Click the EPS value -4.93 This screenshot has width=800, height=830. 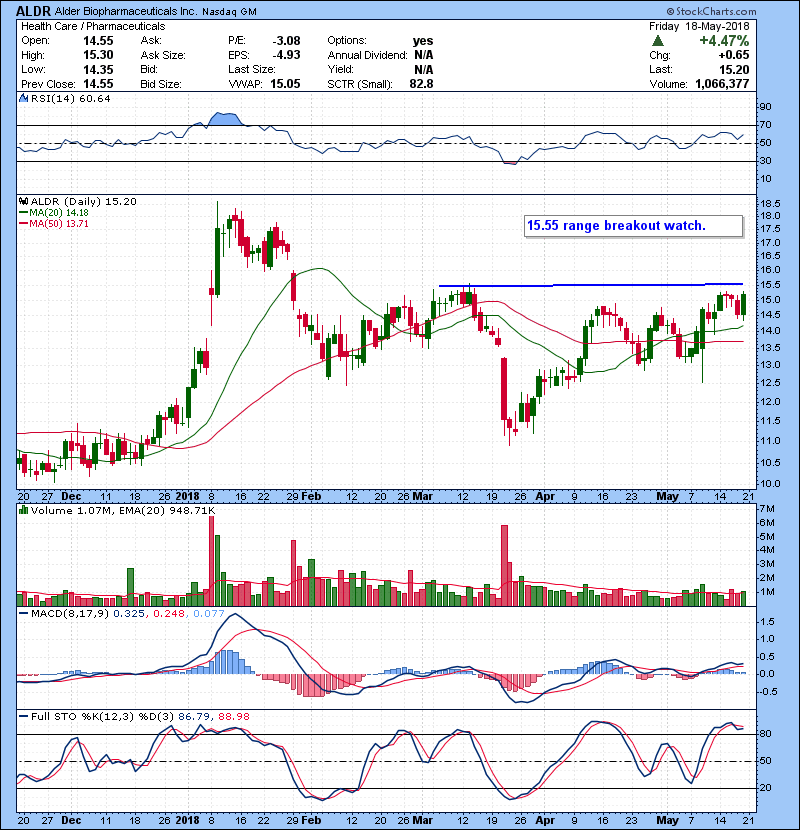(x=286, y=55)
